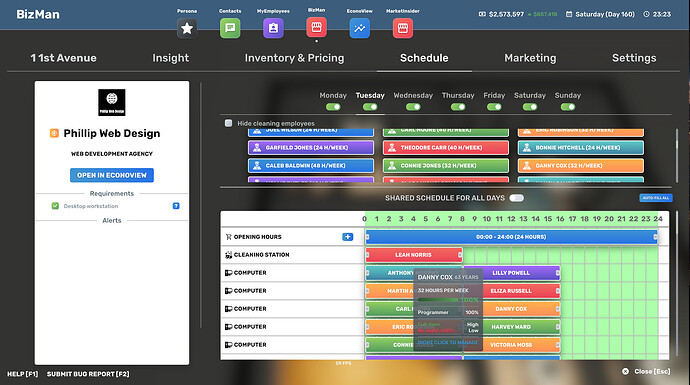
Task: Click the blue help icon beside Desktop workstation
Action: pyautogui.click(x=176, y=206)
